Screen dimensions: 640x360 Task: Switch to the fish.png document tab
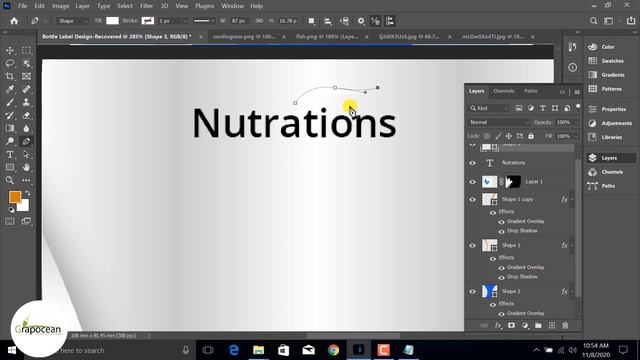pyautogui.click(x=327, y=37)
